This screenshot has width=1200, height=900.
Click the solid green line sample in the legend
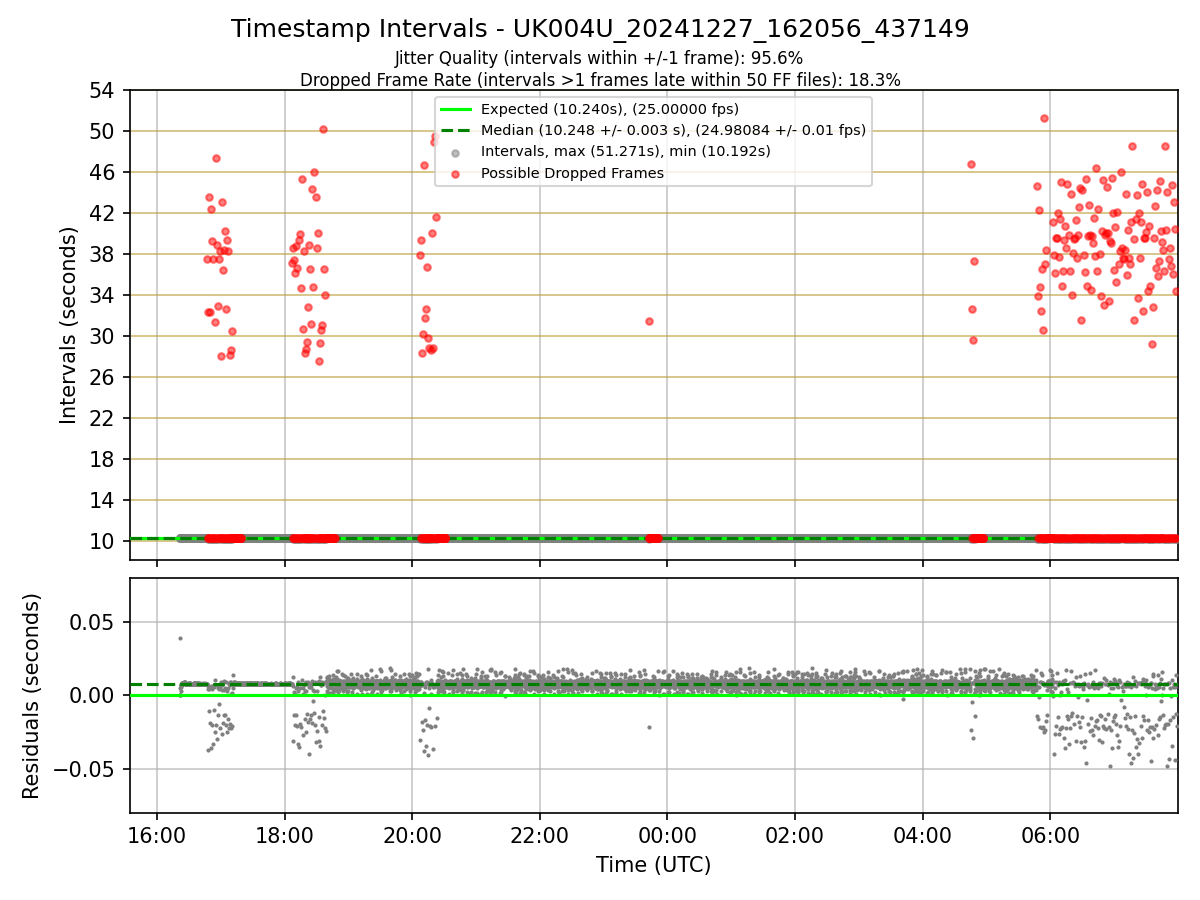pyautogui.click(x=456, y=110)
